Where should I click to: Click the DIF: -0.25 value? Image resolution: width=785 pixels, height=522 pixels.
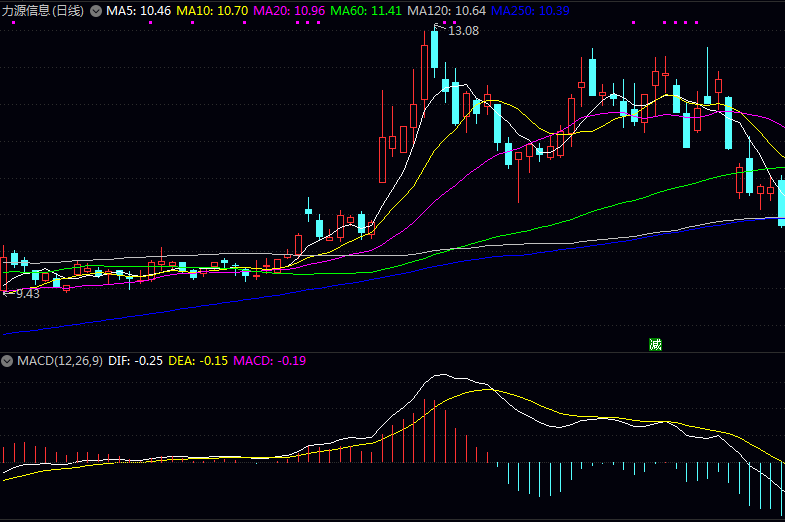tap(136, 361)
